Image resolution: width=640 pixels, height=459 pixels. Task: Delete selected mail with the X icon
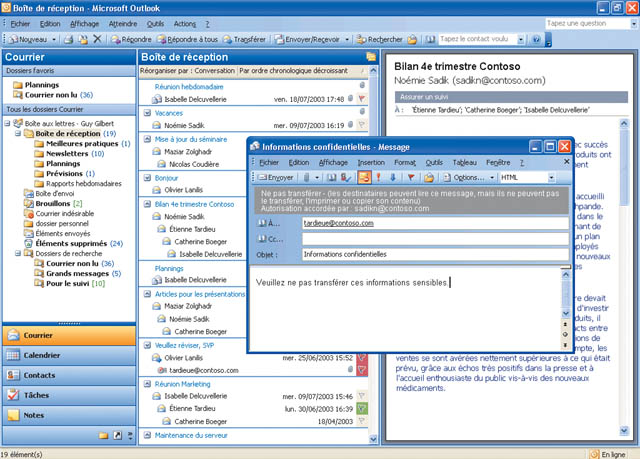point(97,39)
